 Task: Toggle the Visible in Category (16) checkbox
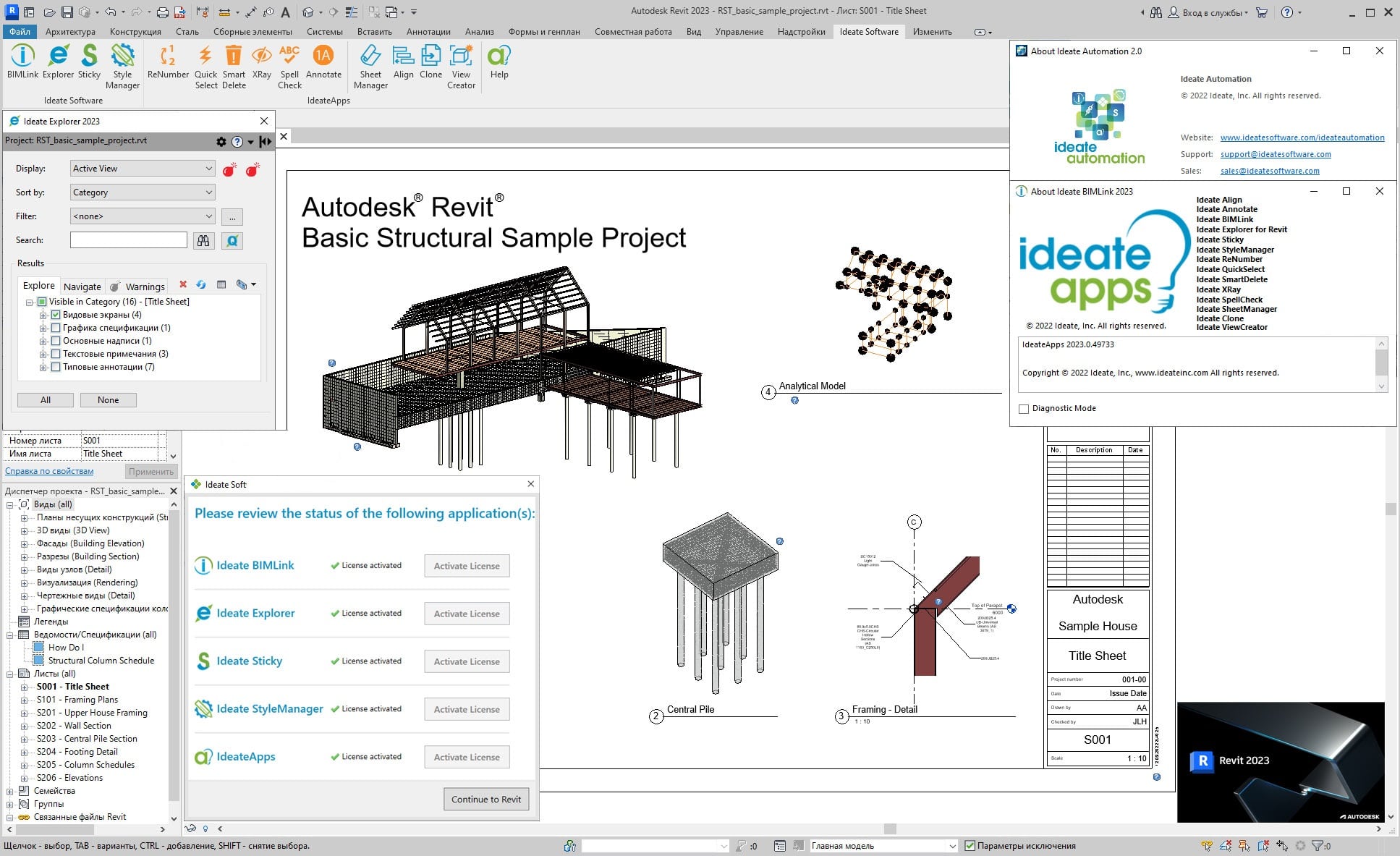[x=42, y=302]
